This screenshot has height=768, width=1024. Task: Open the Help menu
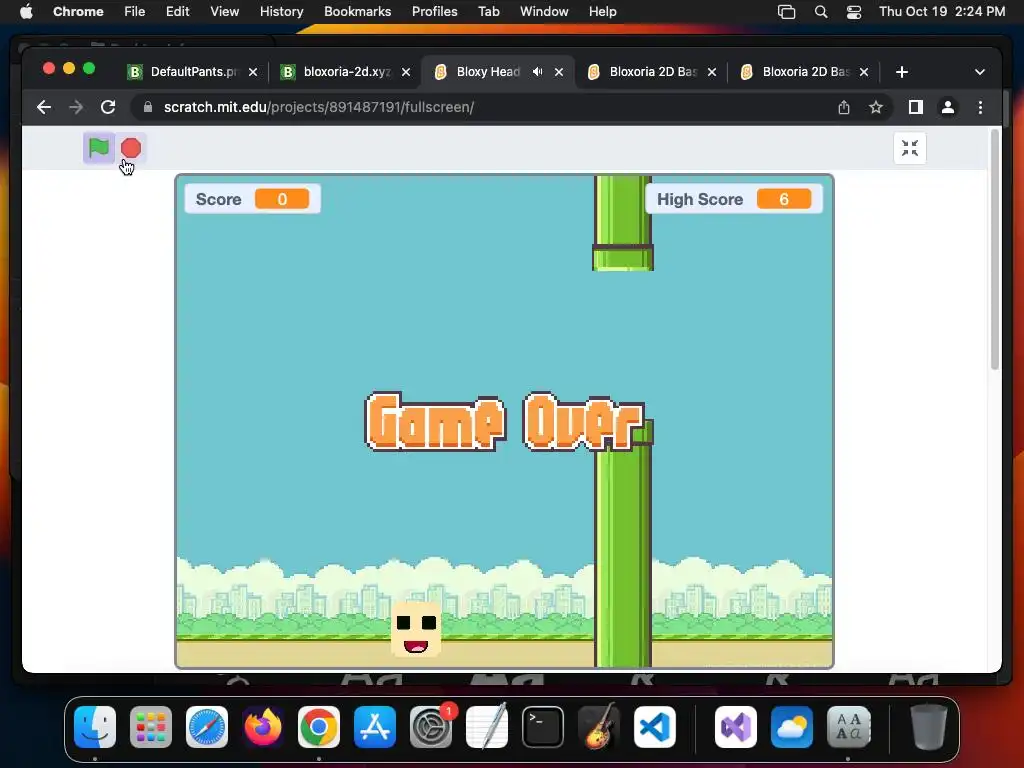pos(602,12)
